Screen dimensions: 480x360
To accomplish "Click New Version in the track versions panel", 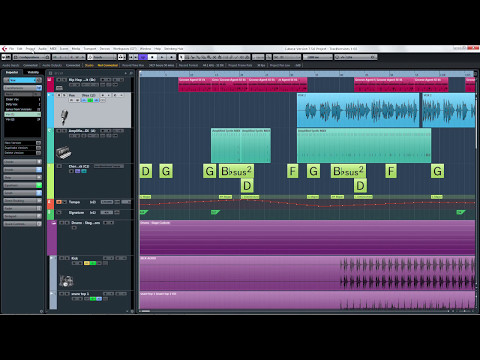I will (x=22, y=143).
